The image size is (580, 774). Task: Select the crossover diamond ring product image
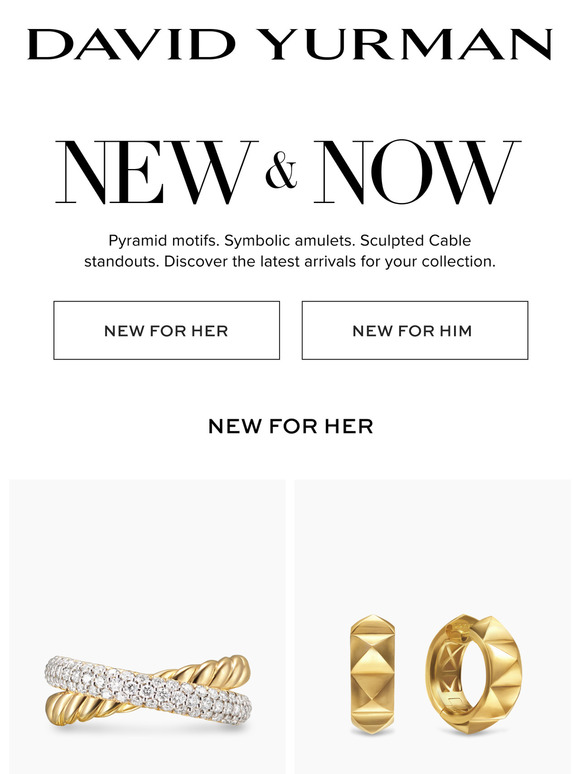(147, 627)
